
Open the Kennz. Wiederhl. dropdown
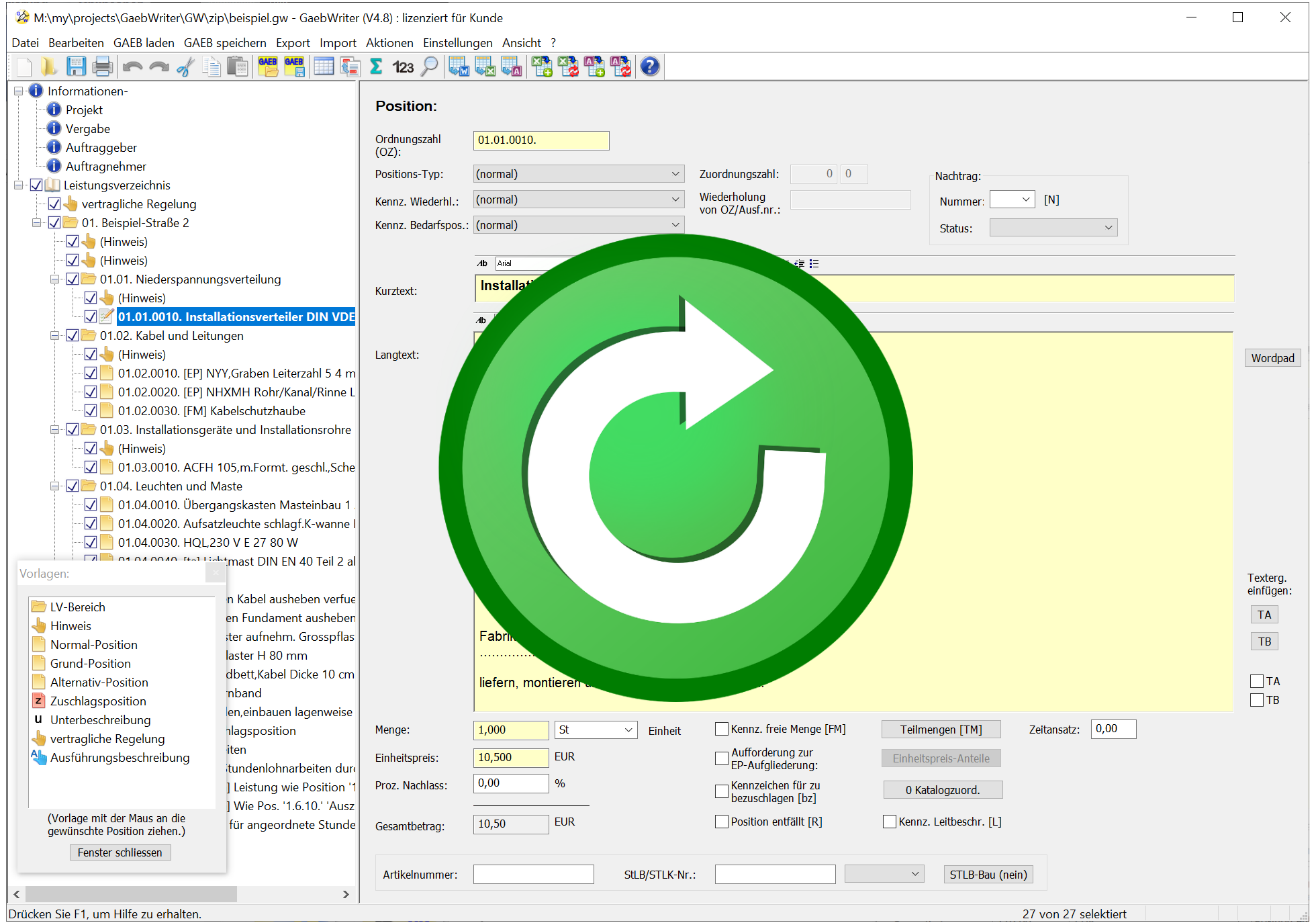coord(579,200)
